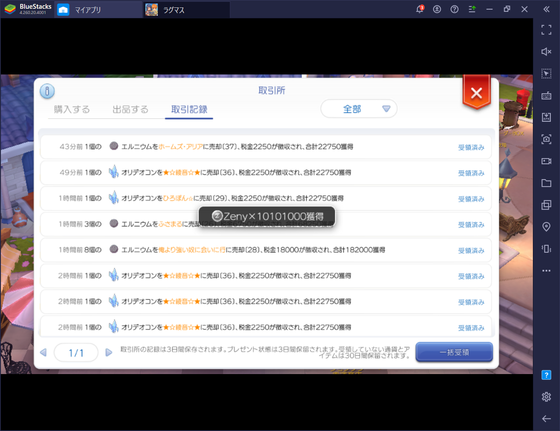Open the exchange info icon
Screen dimensions: 560x431
[x=47, y=91]
